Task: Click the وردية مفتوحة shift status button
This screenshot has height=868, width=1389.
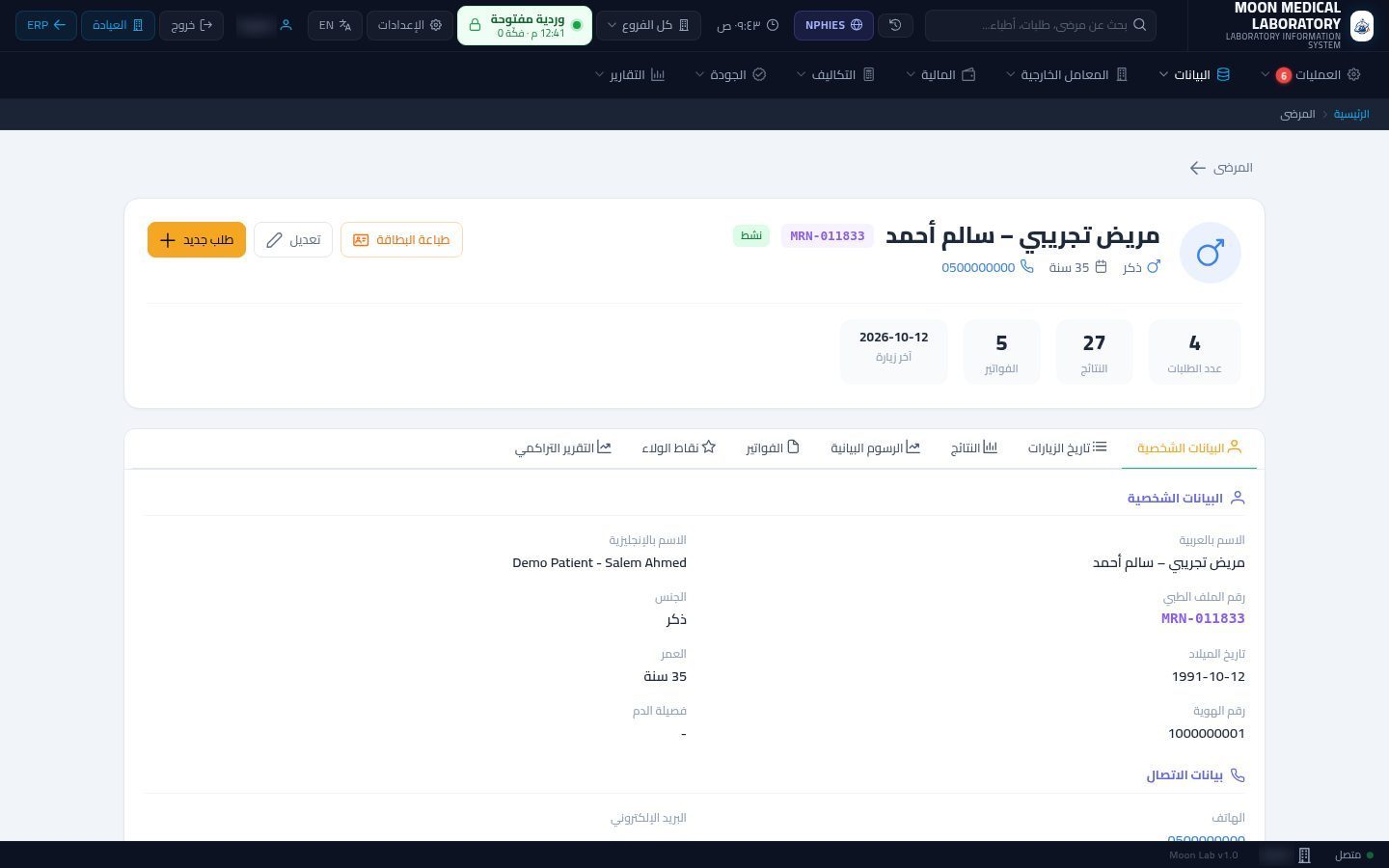Action: tap(524, 25)
